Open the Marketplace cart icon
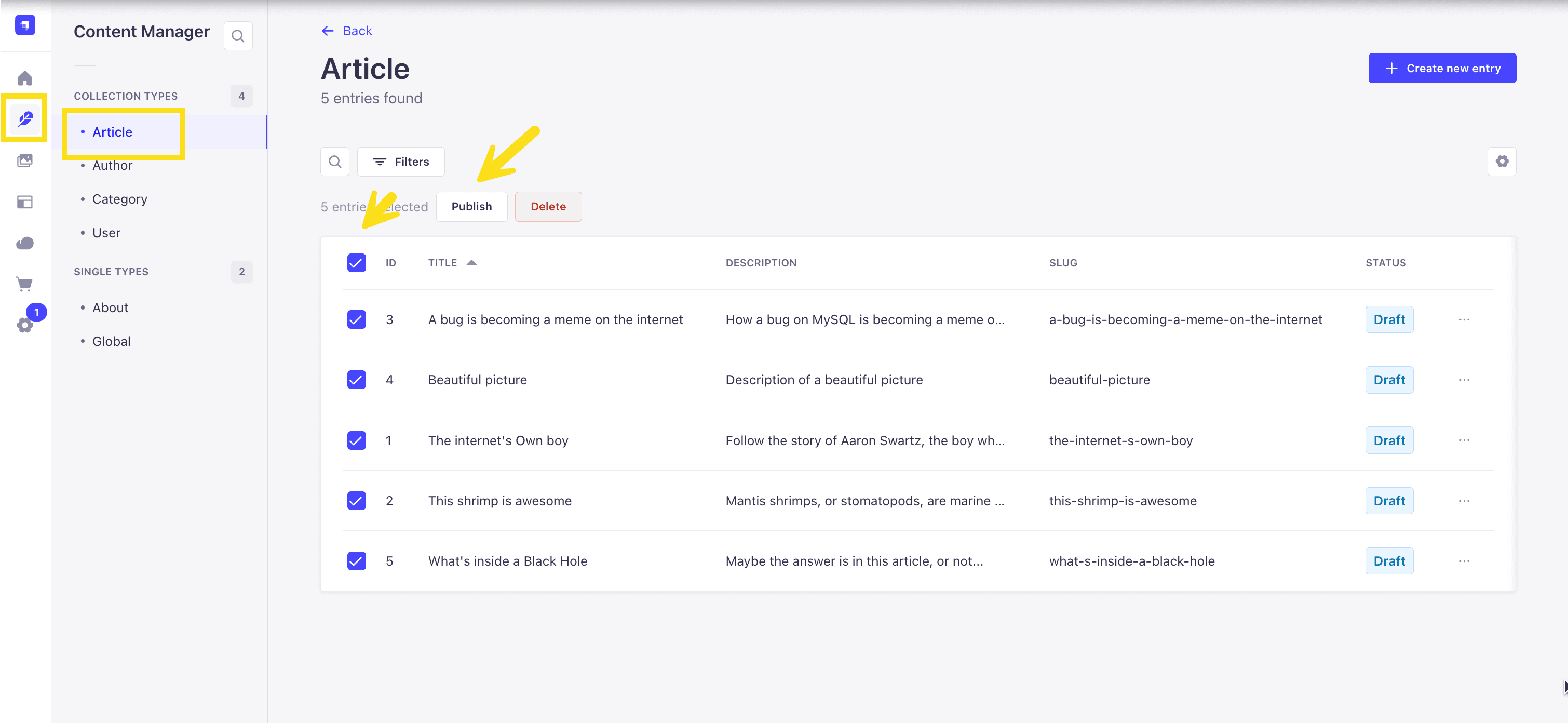Image resolution: width=1568 pixels, height=723 pixels. click(x=25, y=284)
